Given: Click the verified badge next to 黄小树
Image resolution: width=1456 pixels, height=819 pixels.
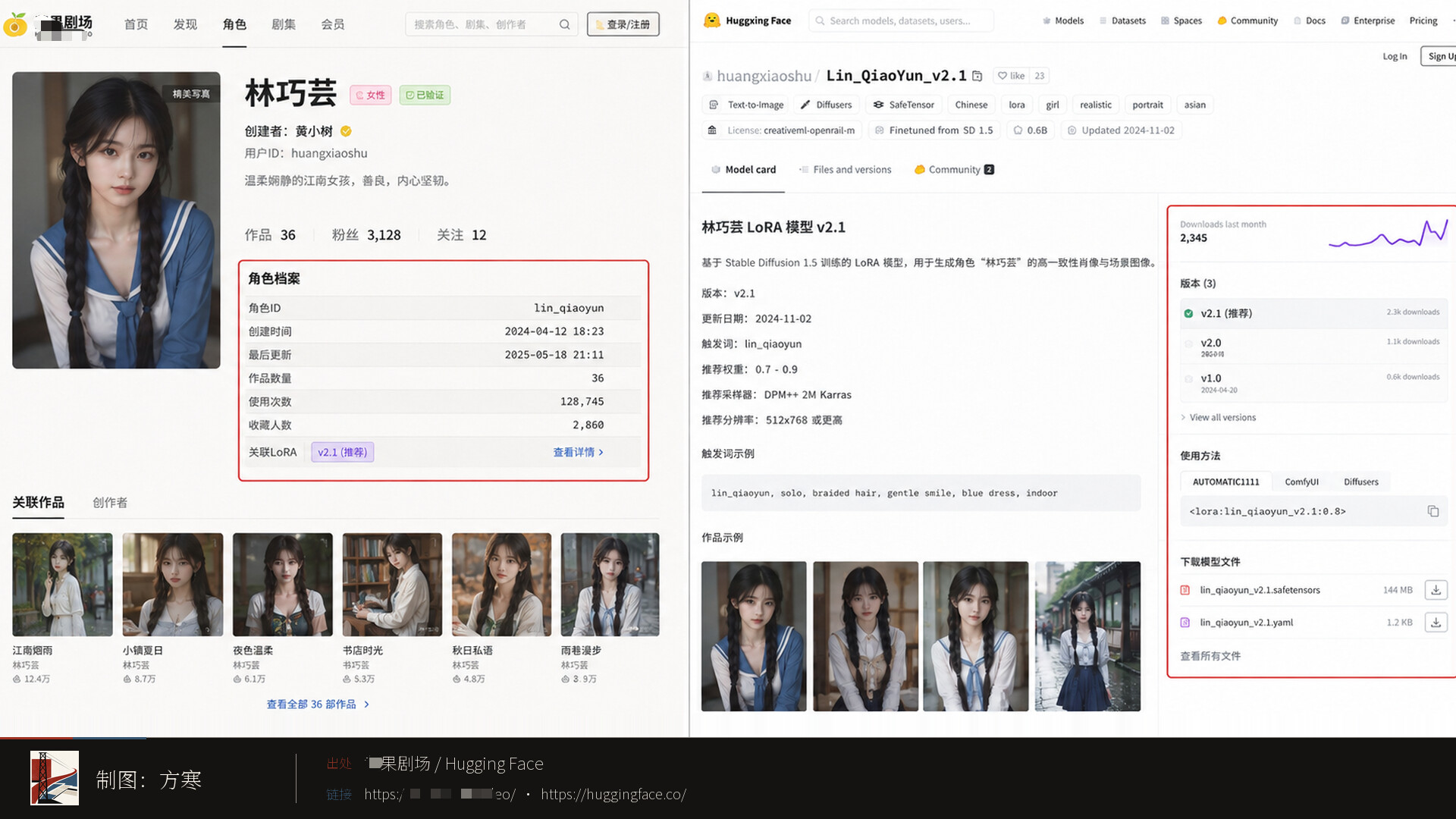Looking at the screenshot, I should (x=346, y=131).
